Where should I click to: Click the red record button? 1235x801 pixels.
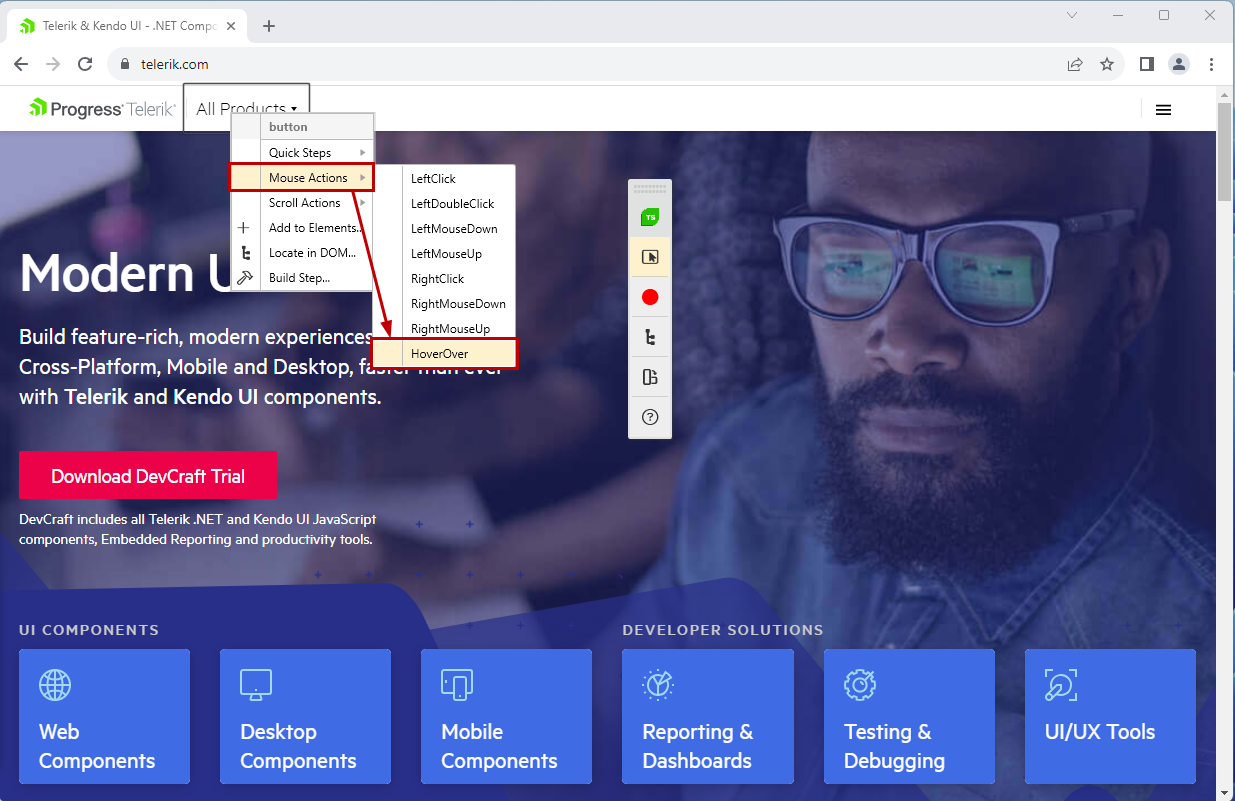click(x=650, y=297)
